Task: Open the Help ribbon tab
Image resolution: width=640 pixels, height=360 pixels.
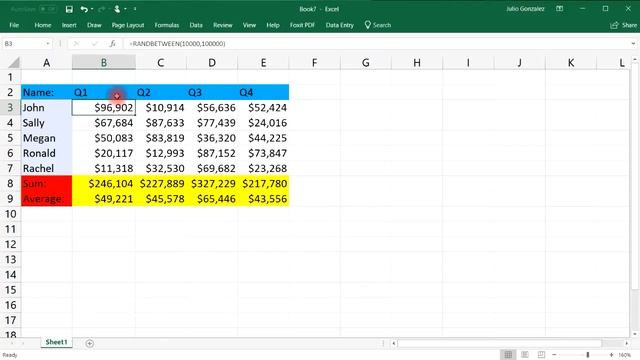Action: tap(273, 25)
